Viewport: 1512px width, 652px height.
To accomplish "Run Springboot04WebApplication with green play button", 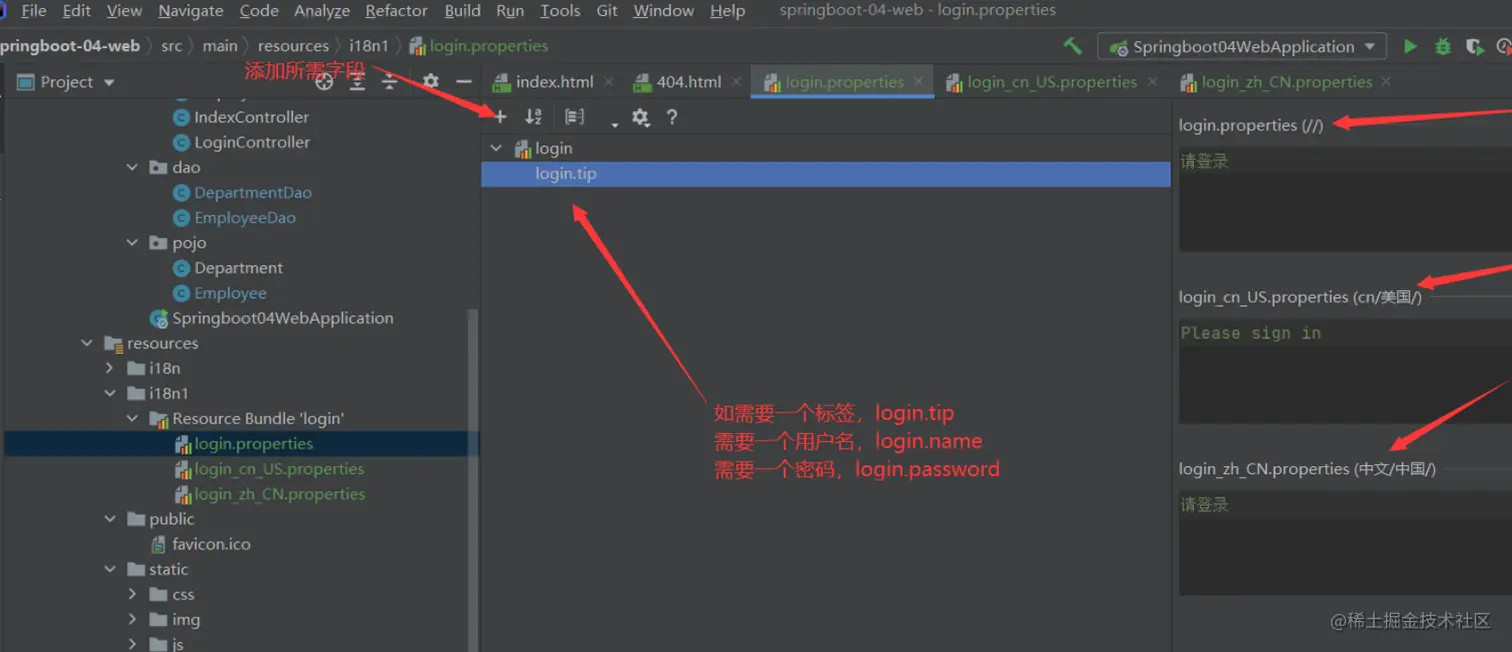I will 1410,46.
